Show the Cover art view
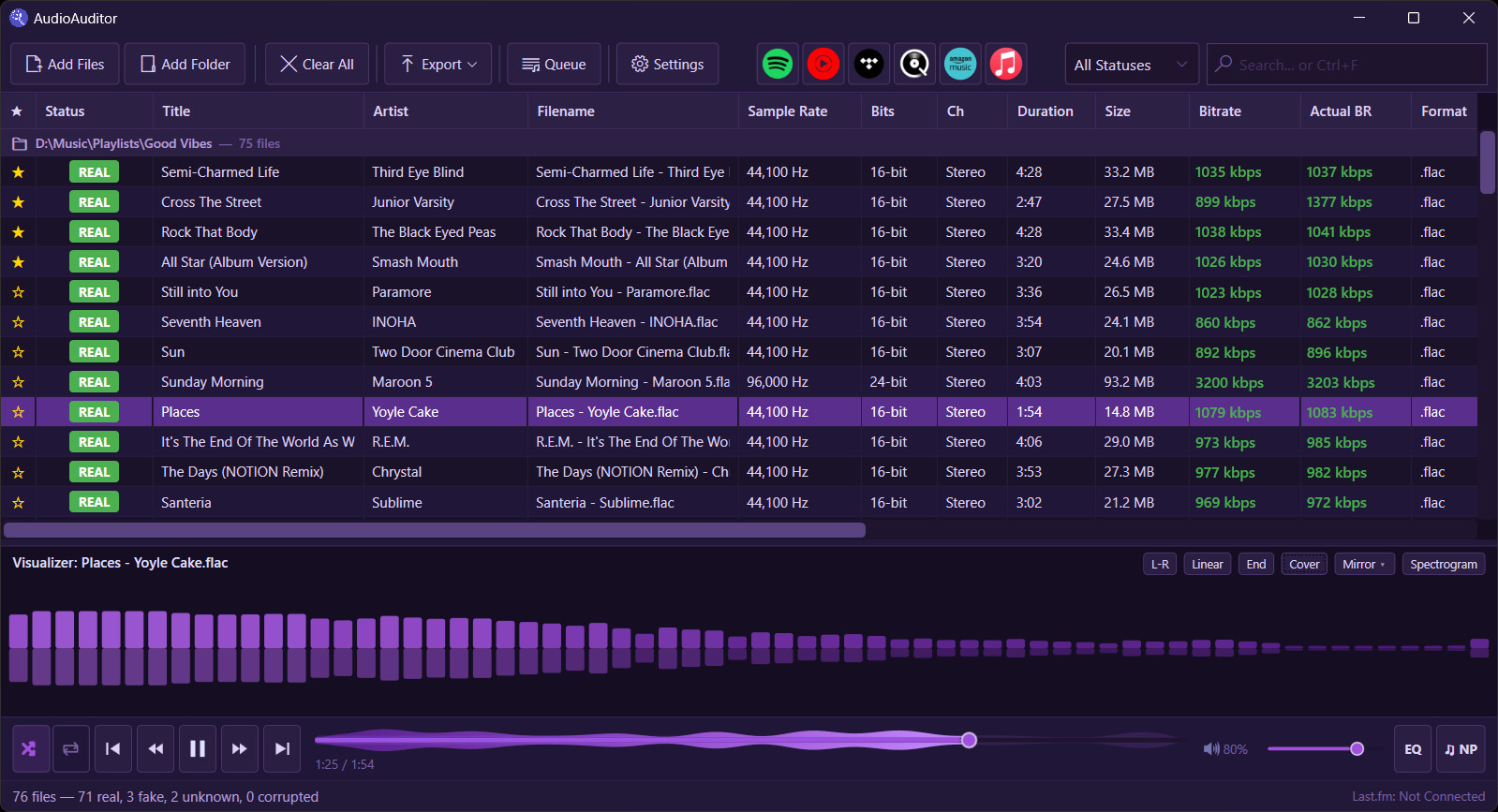 (1304, 564)
